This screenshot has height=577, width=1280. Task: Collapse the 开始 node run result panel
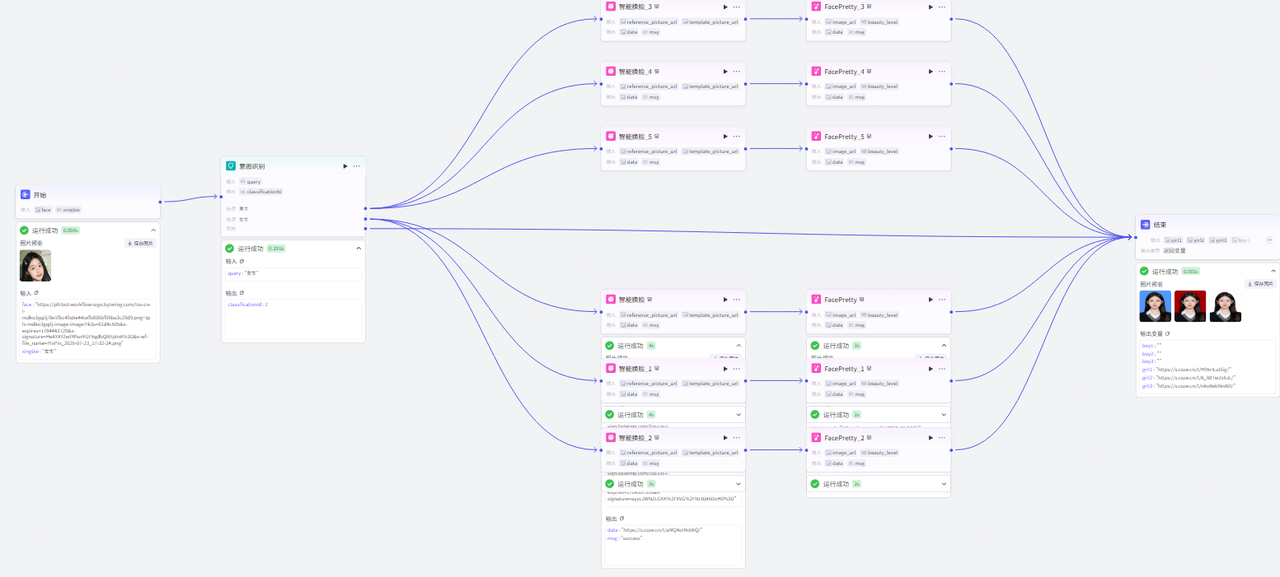point(153,230)
